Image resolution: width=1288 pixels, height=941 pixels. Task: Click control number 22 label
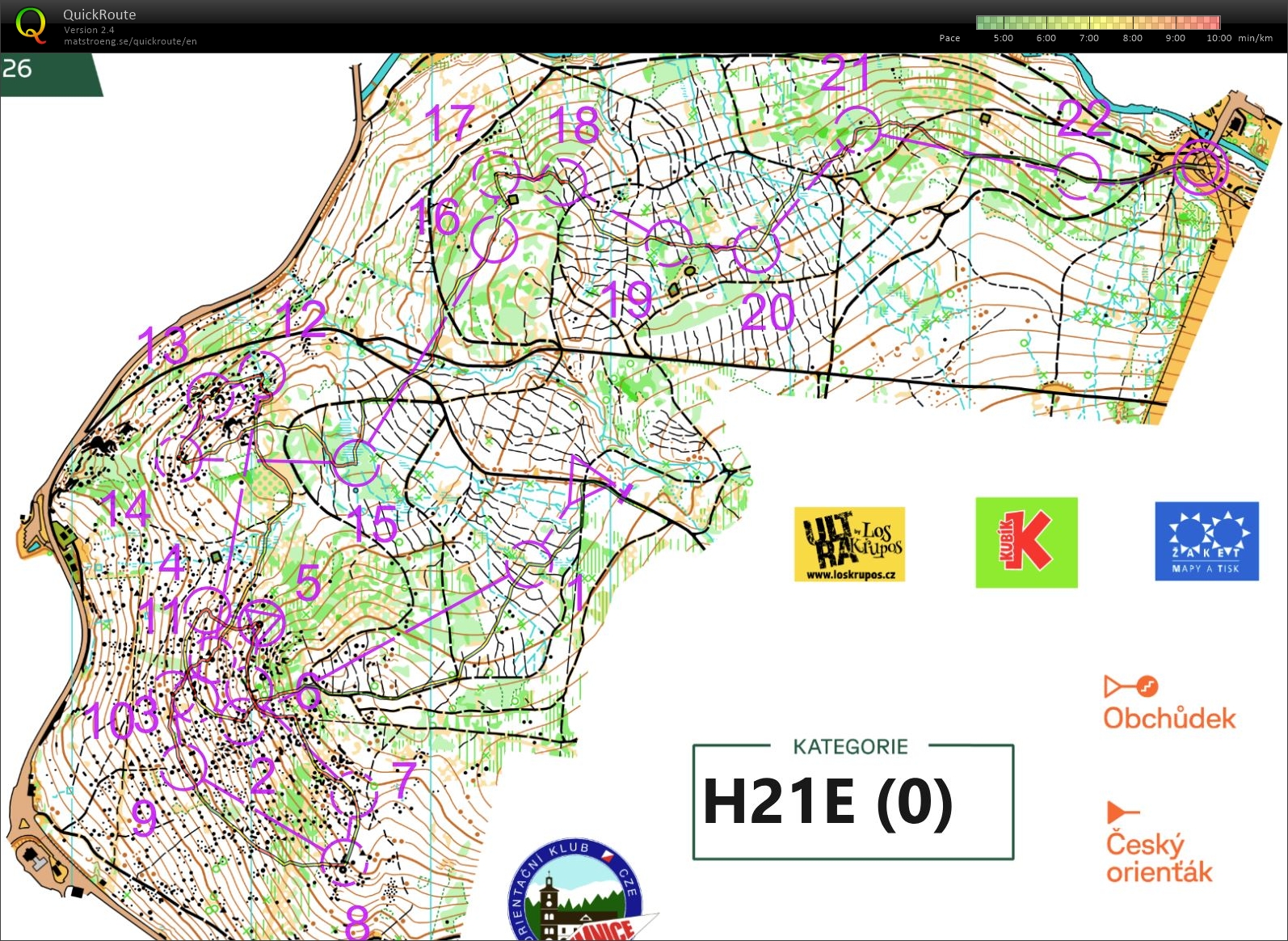[x=1084, y=118]
